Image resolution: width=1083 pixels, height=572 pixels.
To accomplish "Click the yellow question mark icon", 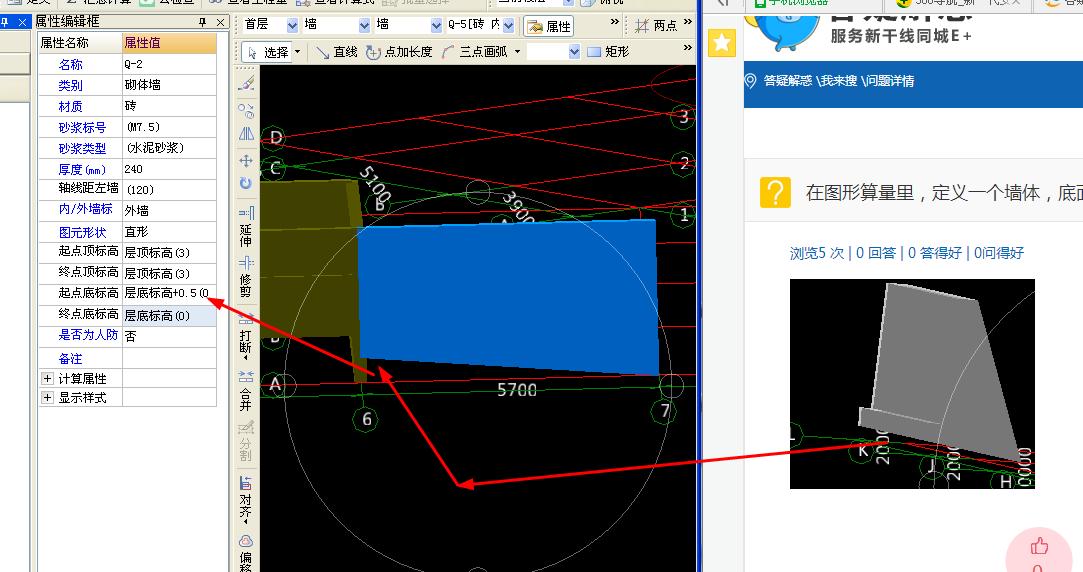I will [x=775, y=192].
